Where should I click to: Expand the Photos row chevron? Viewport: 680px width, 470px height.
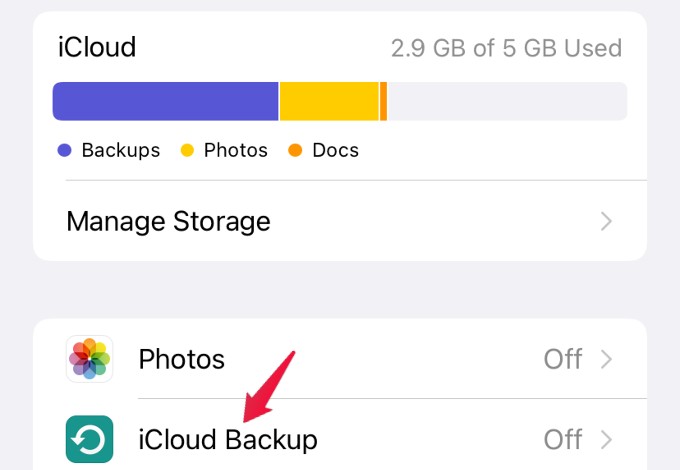pyautogui.click(x=606, y=359)
